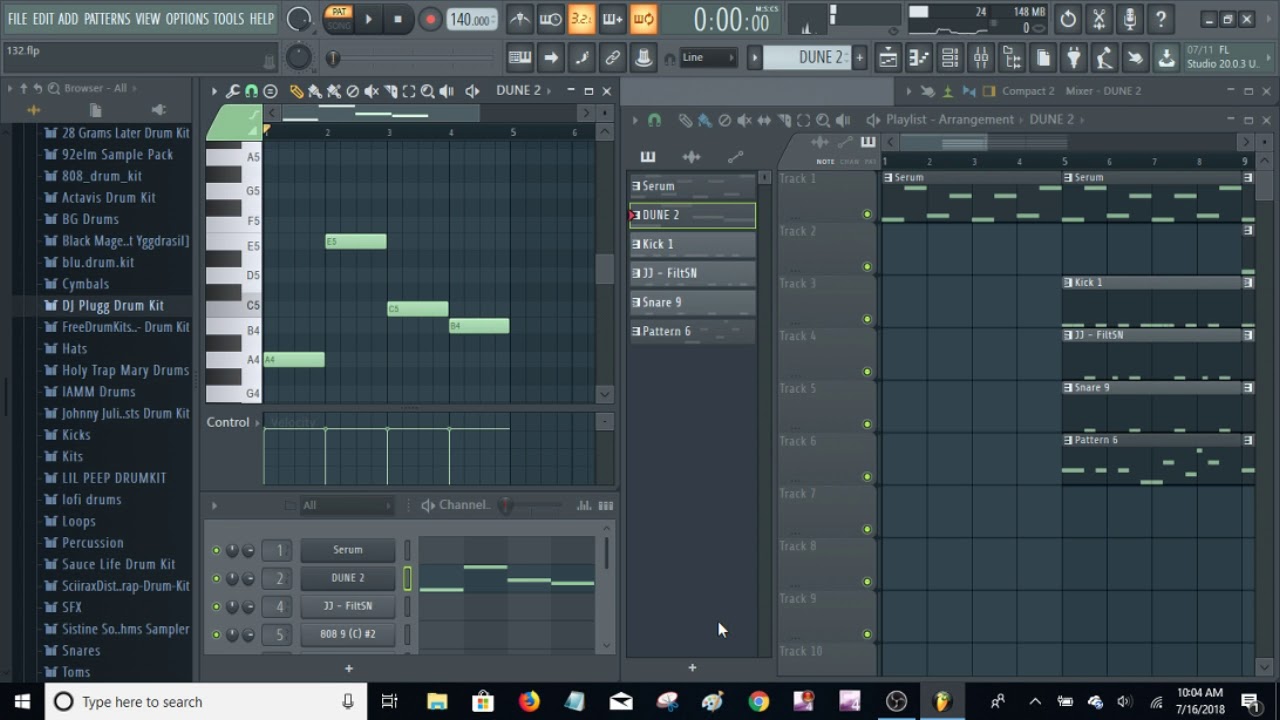Image resolution: width=1280 pixels, height=720 pixels.
Task: Open the plugin picker plug icon
Action: [x=1073, y=58]
